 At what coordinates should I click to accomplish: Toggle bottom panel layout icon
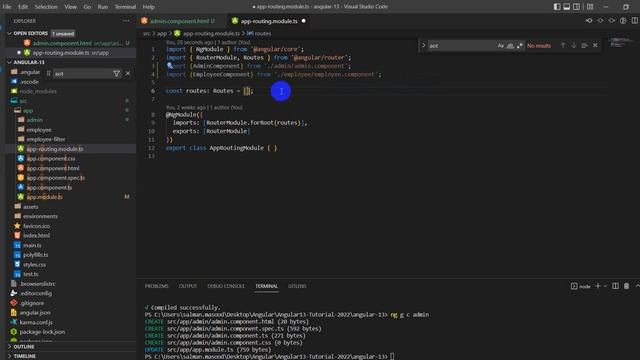coord(567,7)
